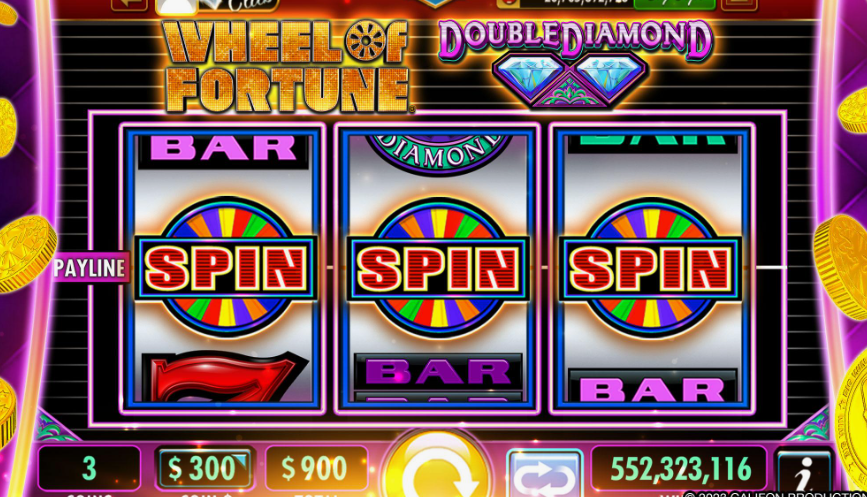Open the $300 coin value selector
867x497 pixels.
pyautogui.click(x=204, y=468)
